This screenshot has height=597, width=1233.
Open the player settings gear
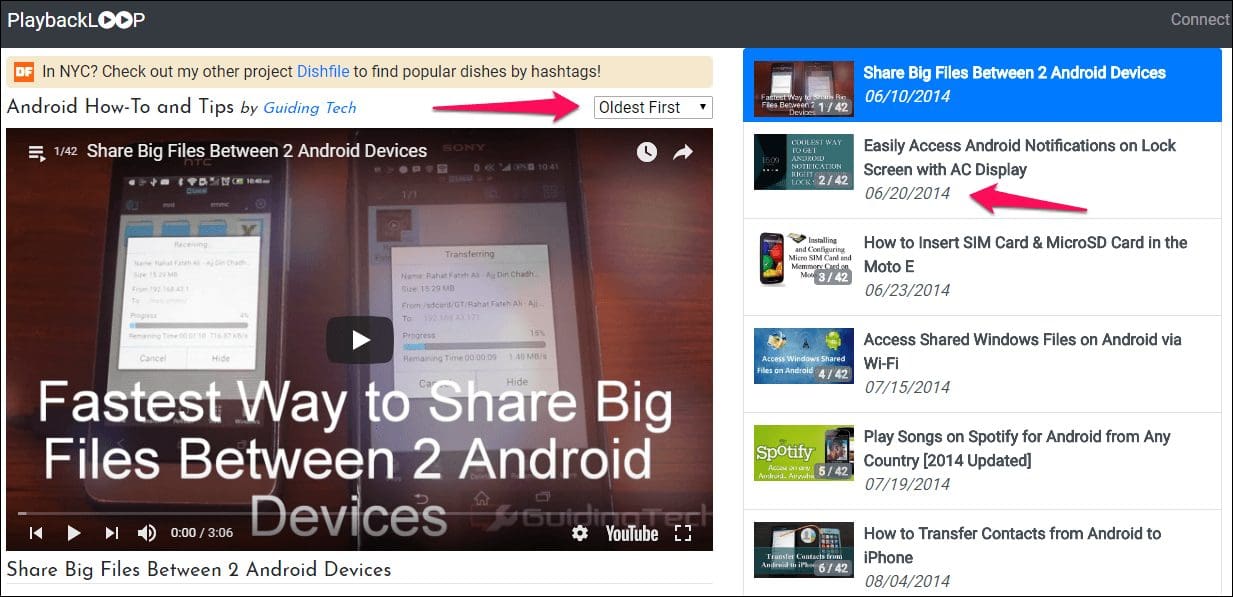(x=579, y=533)
